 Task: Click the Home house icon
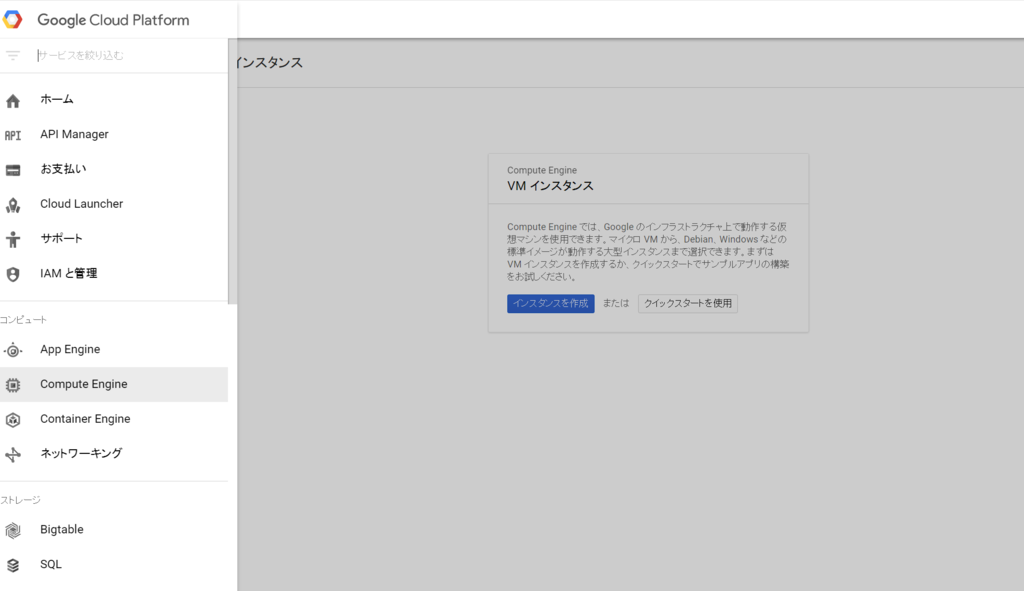pyautogui.click(x=12, y=101)
